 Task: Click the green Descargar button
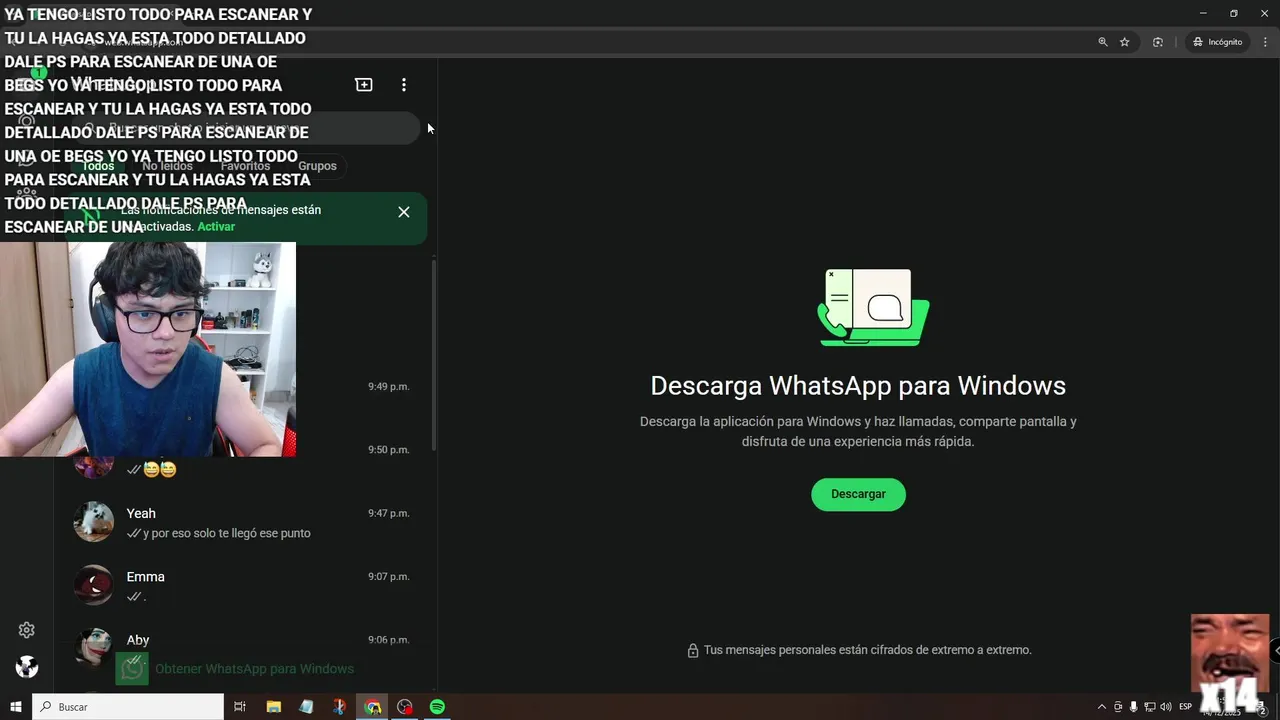858,494
